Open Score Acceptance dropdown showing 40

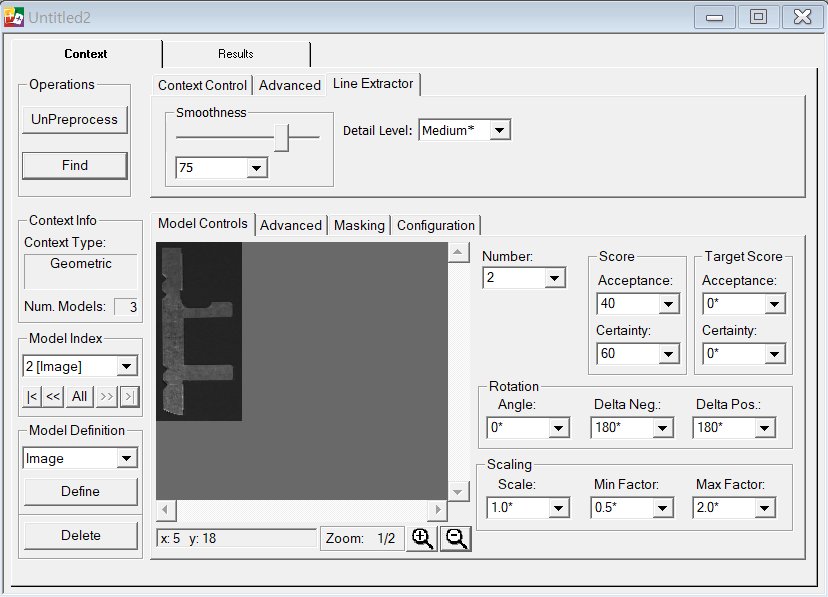coord(669,304)
